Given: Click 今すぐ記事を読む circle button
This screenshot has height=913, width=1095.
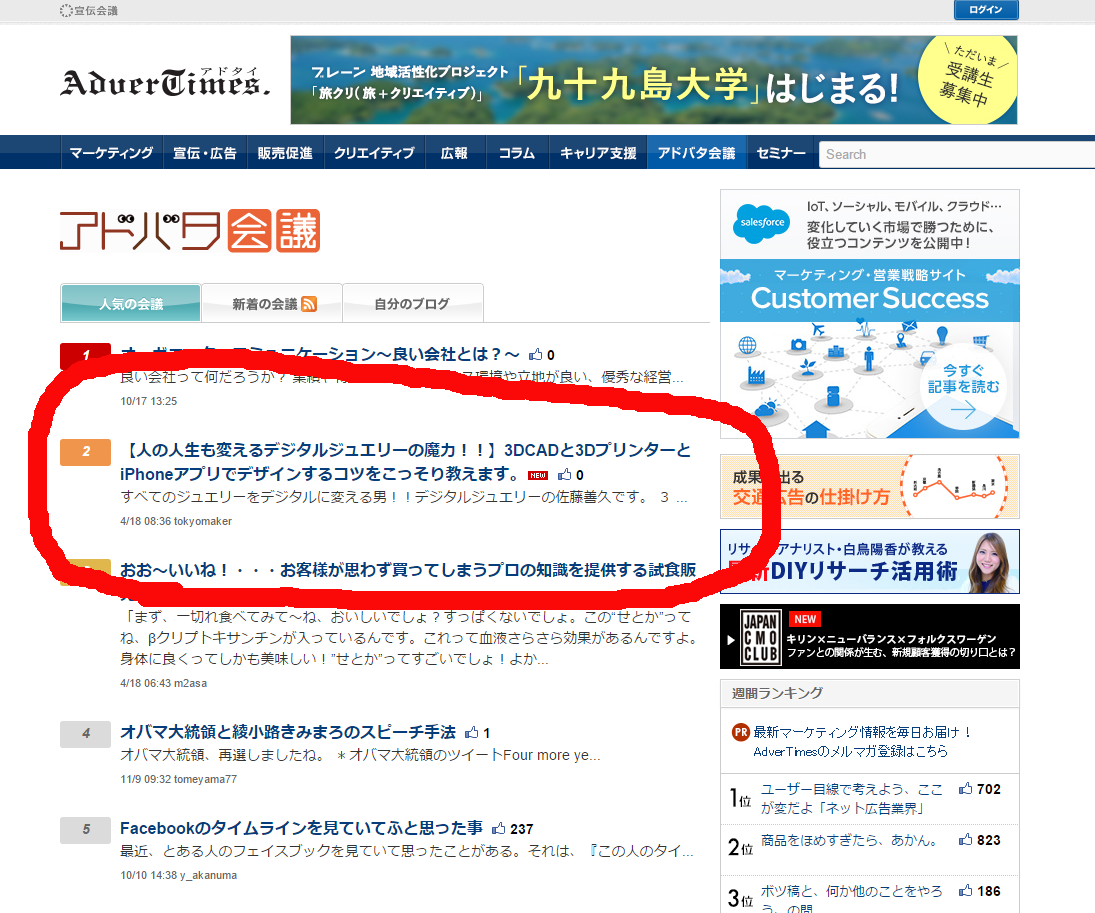Looking at the screenshot, I should [x=963, y=388].
